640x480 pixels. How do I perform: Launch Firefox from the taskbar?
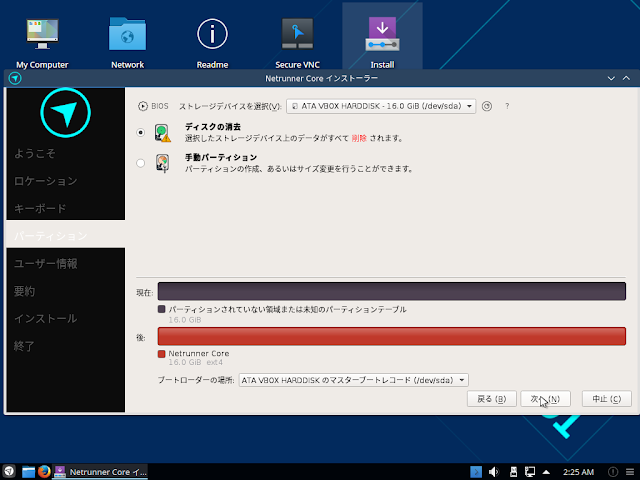pyautogui.click(x=44, y=471)
